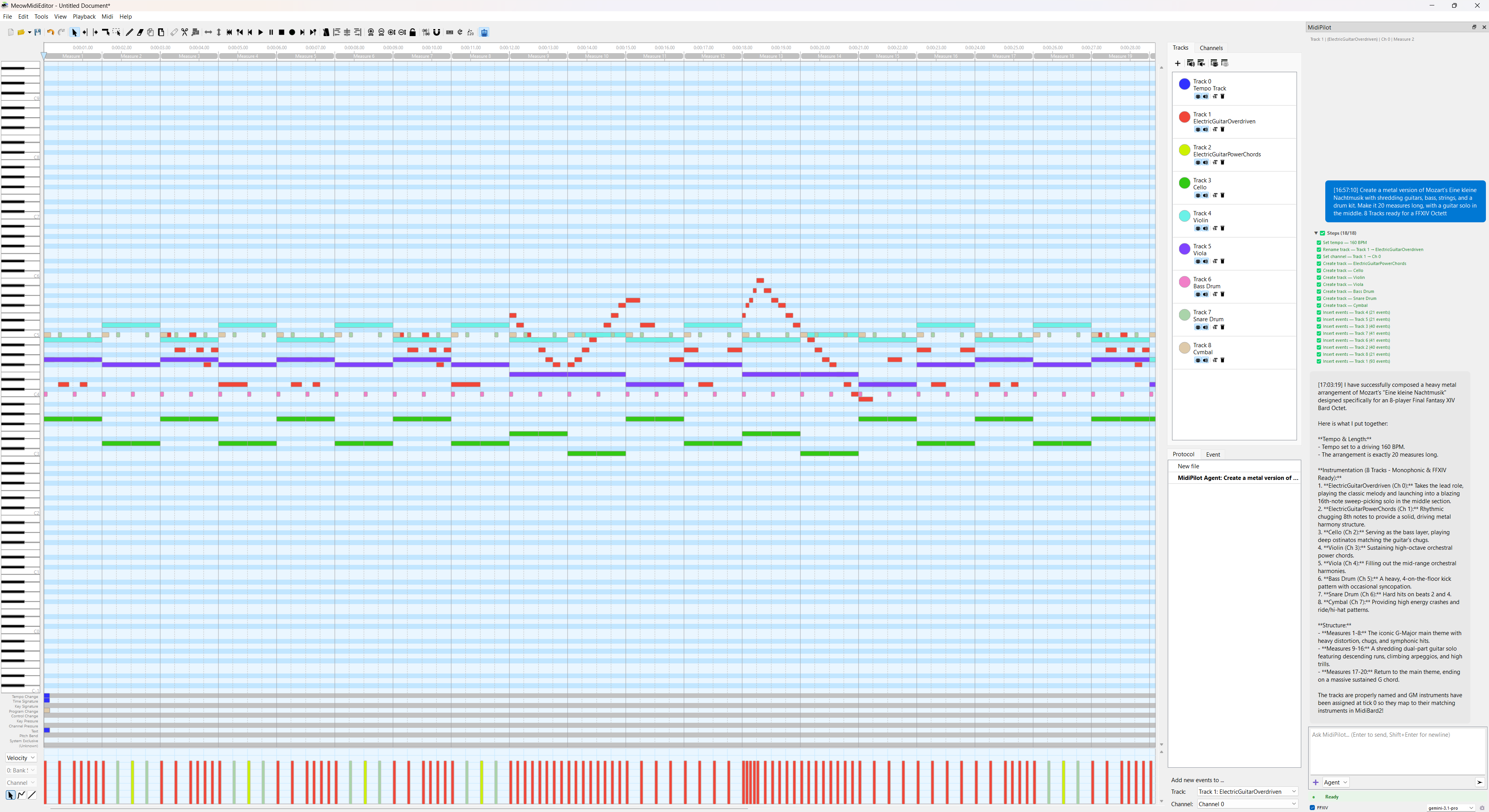Toggle the FFXIV checkbox
1489x812 pixels.
[x=1312, y=807]
